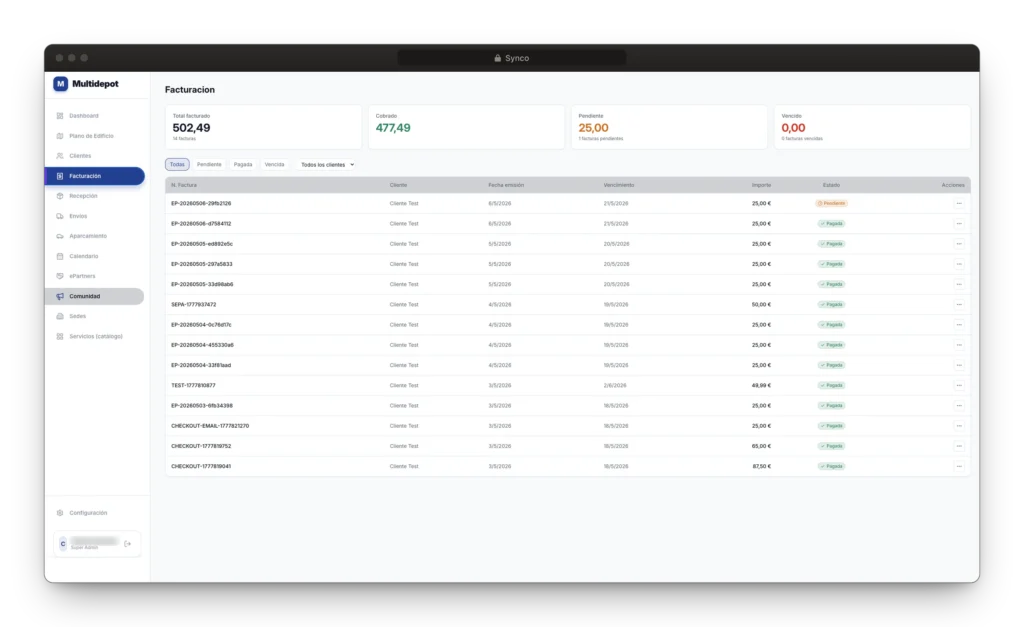
Task: Click the Pendiente 25,00 summary card
Action: coord(669,127)
